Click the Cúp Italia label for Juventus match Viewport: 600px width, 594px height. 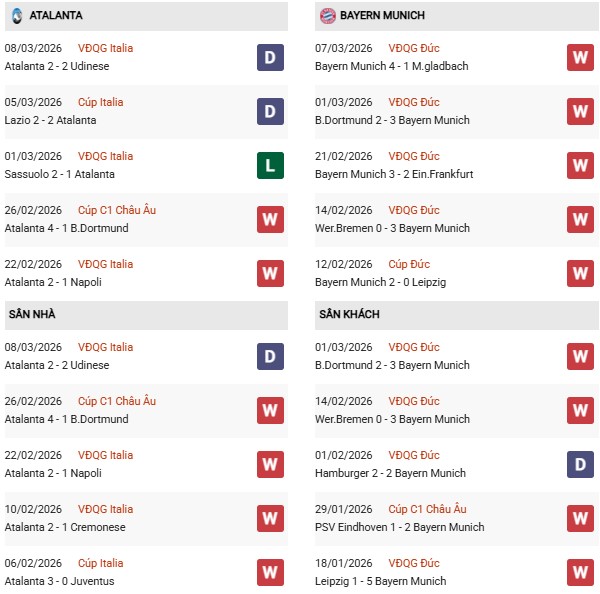(x=98, y=563)
